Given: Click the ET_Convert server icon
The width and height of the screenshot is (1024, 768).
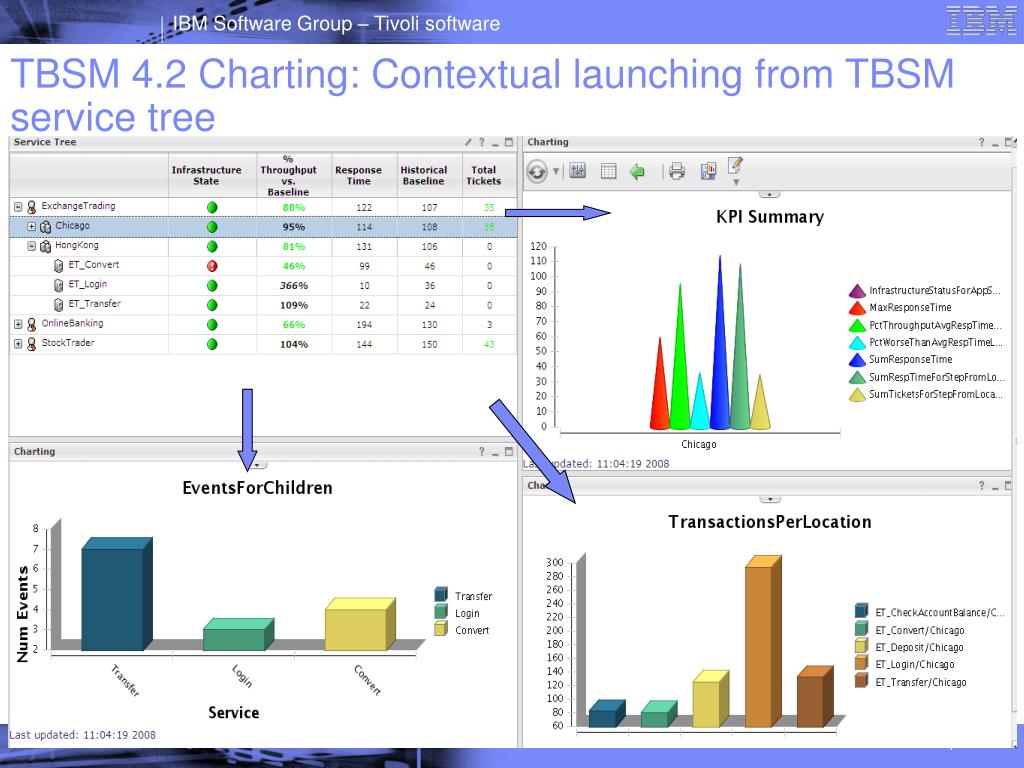Looking at the screenshot, I should (58, 266).
